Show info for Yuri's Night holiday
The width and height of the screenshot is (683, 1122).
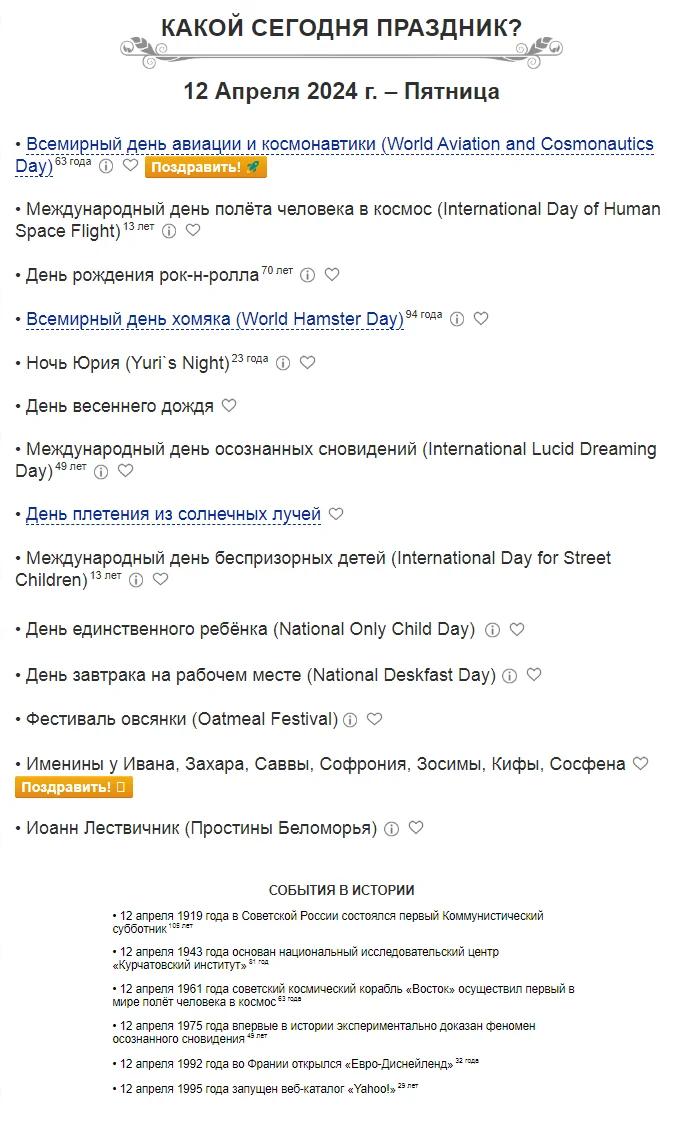[283, 363]
